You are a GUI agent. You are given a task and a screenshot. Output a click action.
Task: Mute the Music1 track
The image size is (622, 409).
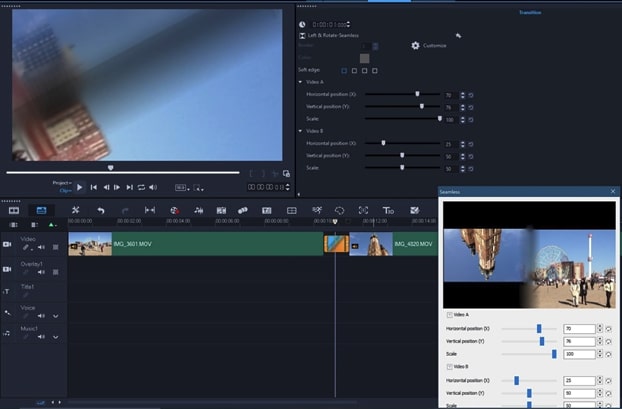[41, 337]
